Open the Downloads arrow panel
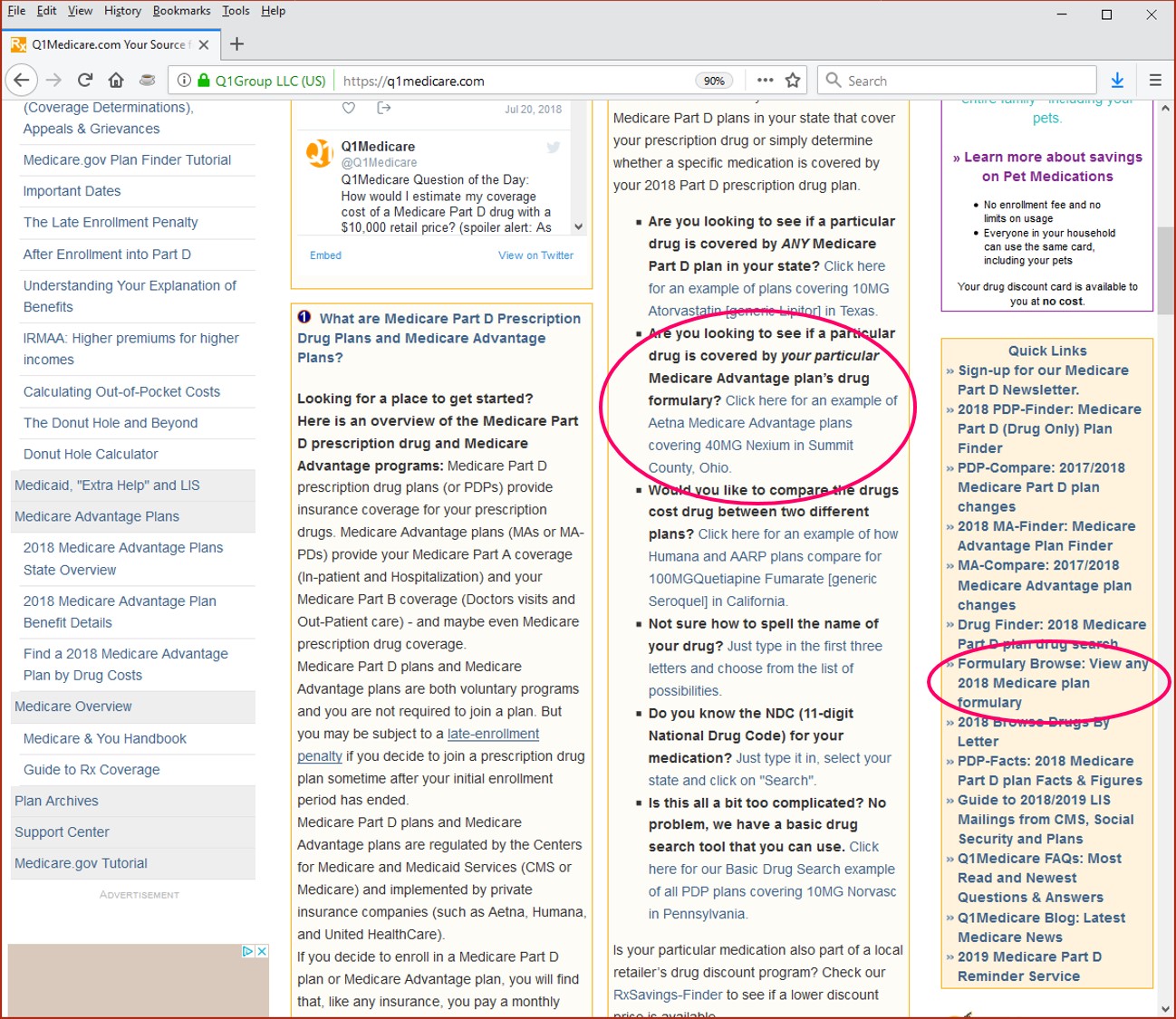Viewport: 1176px width, 1019px height. [1117, 80]
